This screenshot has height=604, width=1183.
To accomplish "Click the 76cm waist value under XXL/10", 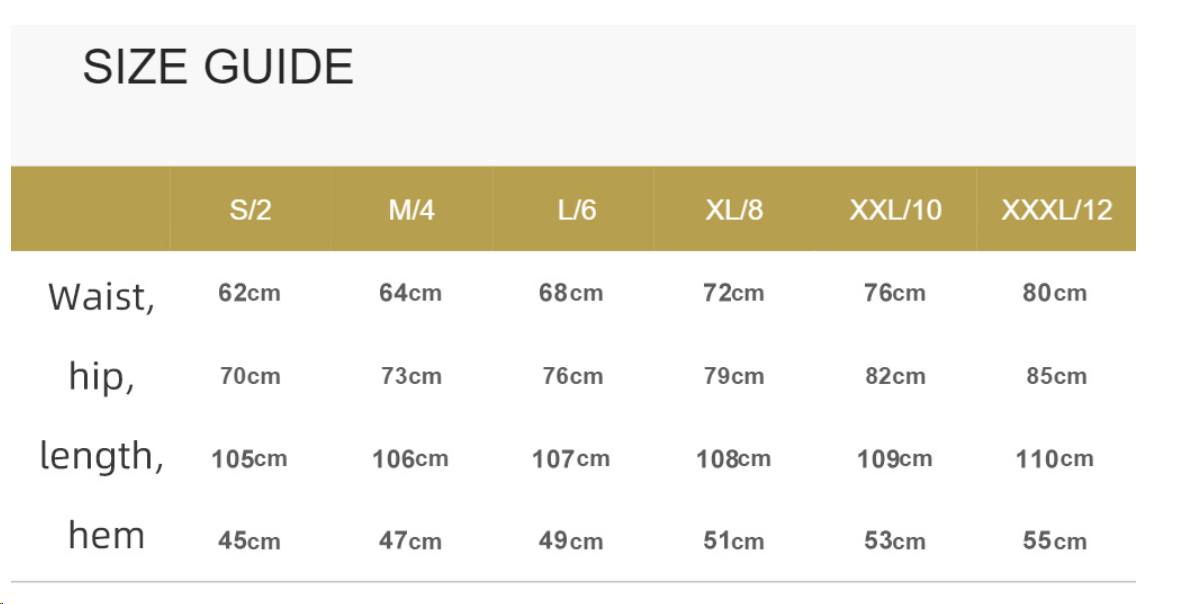I will coord(894,293).
